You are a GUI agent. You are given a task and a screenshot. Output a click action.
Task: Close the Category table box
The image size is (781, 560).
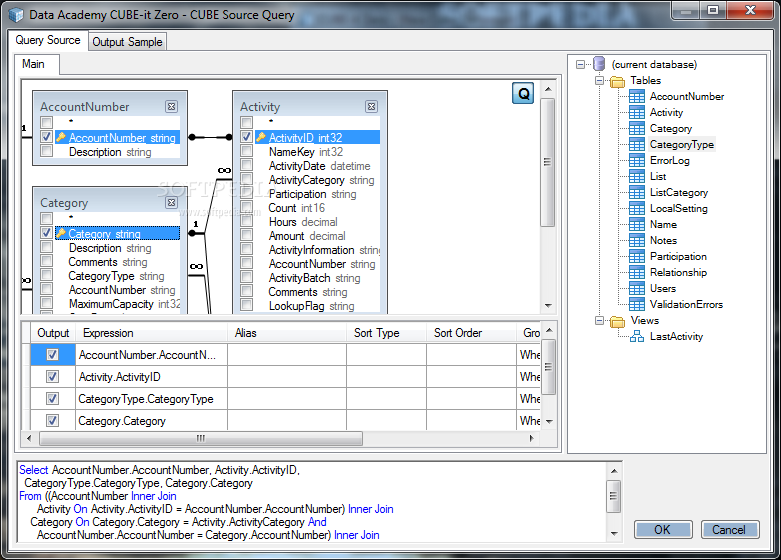click(x=171, y=203)
